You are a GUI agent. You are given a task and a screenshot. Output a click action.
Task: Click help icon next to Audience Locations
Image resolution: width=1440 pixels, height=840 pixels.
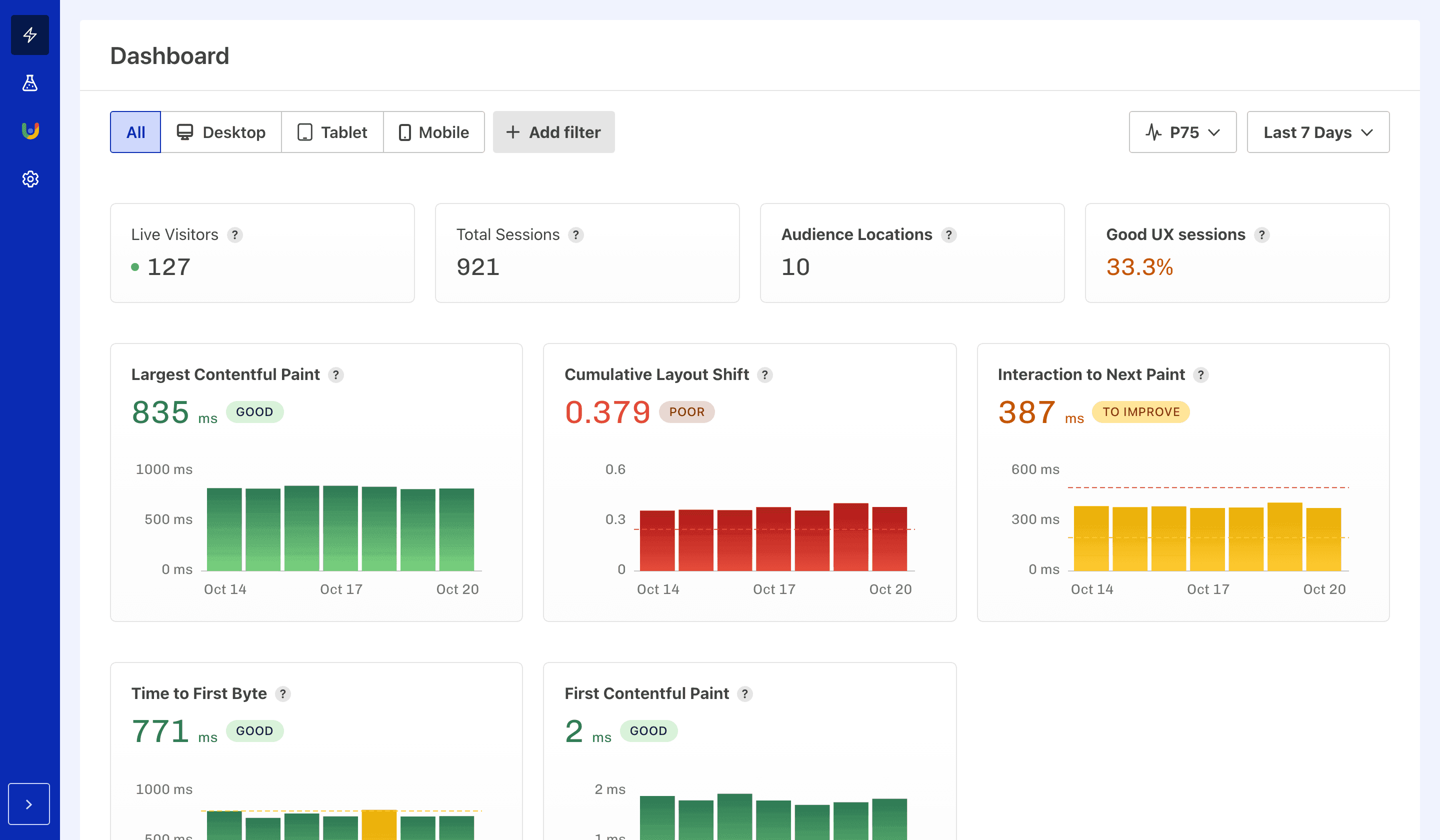tap(948, 235)
